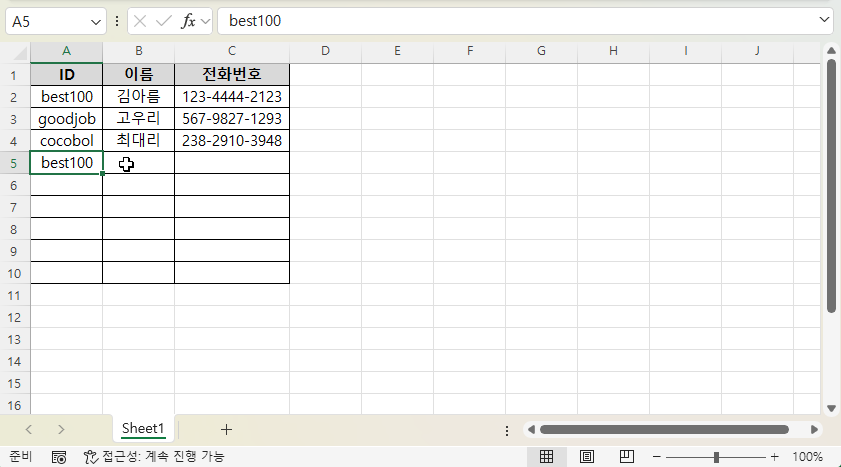Click the goodjob cell

point(67,118)
